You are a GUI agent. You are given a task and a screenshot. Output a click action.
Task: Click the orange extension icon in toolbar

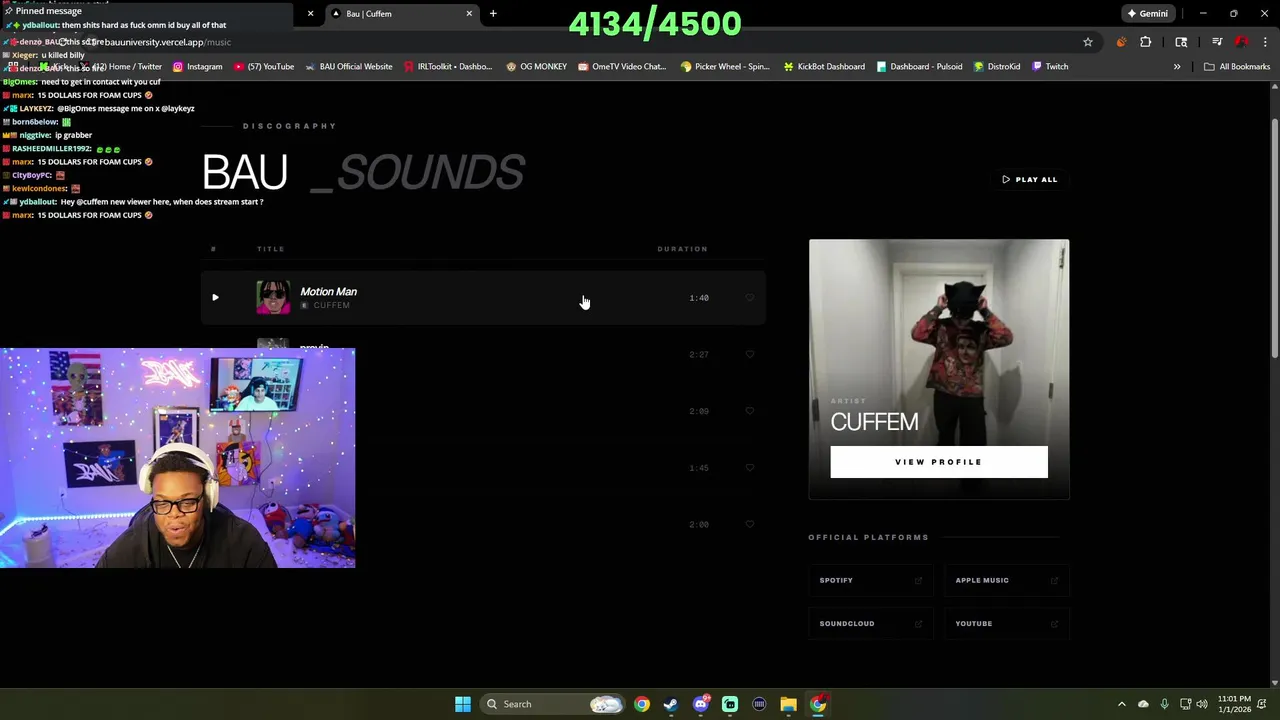click(1121, 42)
